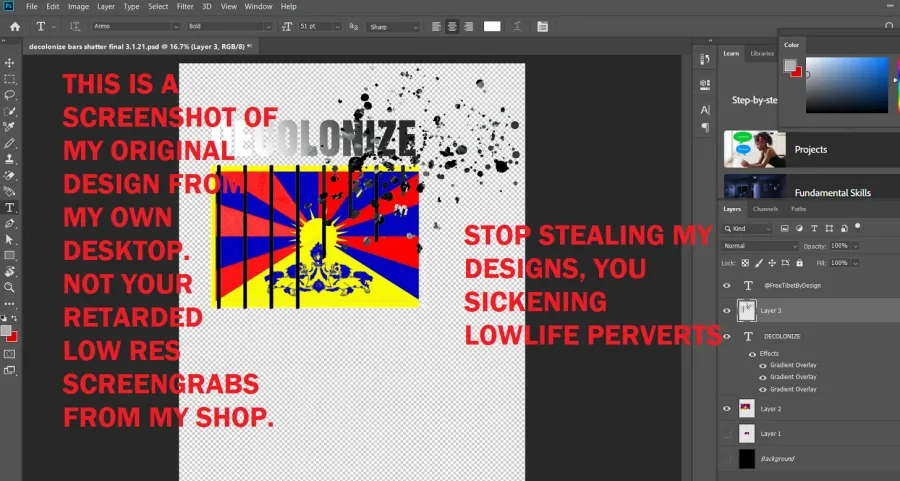Image resolution: width=900 pixels, height=481 pixels.
Task: Select the Brush tool
Action: pos(10,143)
